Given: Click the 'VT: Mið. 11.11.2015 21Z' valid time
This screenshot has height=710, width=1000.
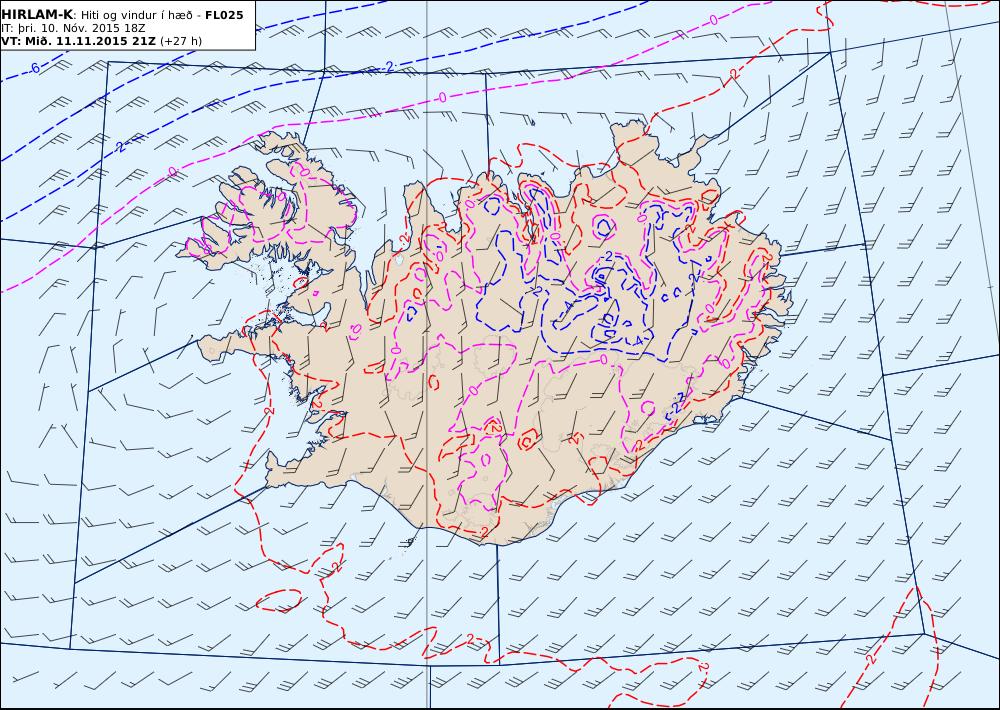Looking at the screenshot, I should point(78,41).
